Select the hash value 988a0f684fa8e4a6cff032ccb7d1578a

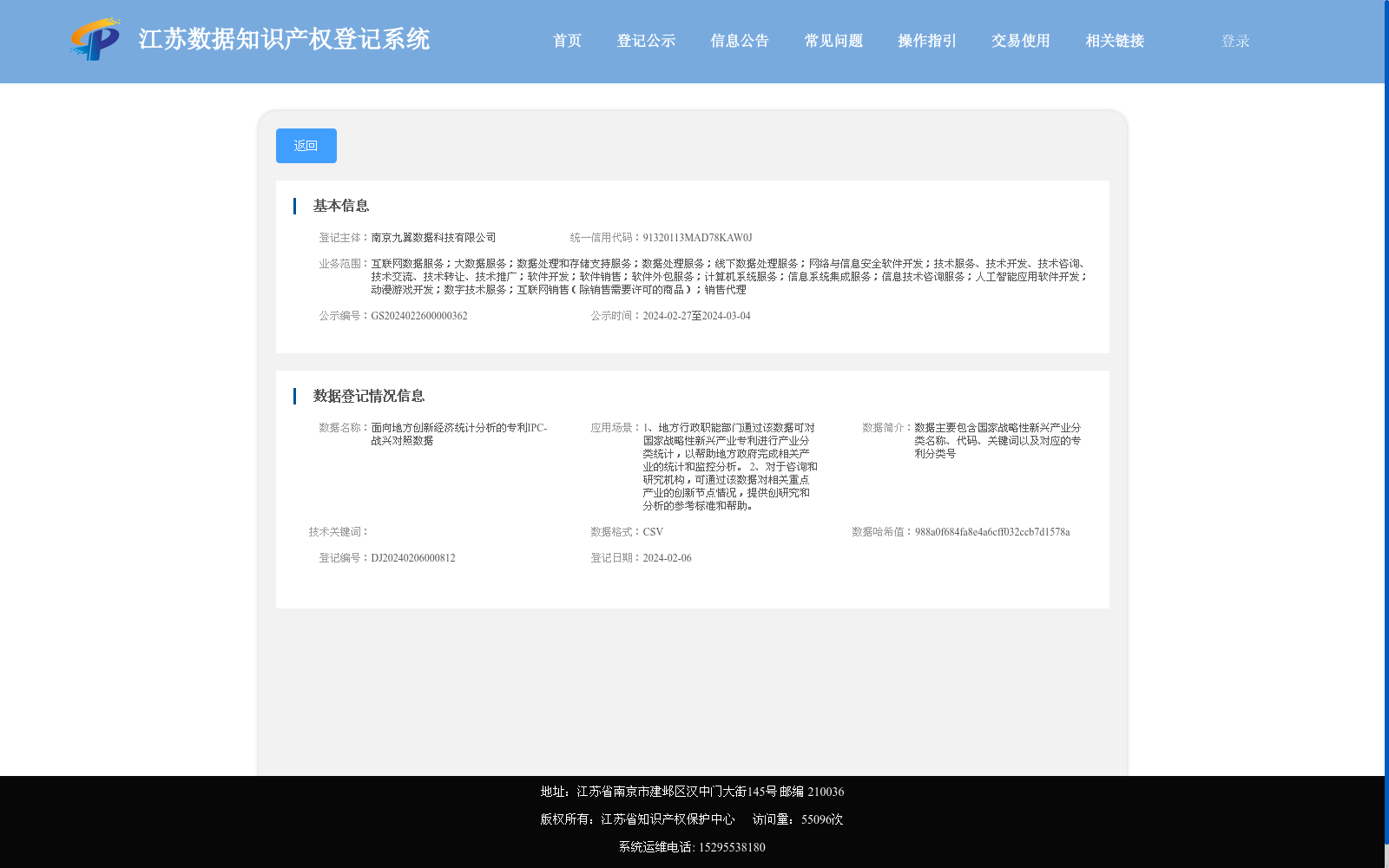point(992,532)
